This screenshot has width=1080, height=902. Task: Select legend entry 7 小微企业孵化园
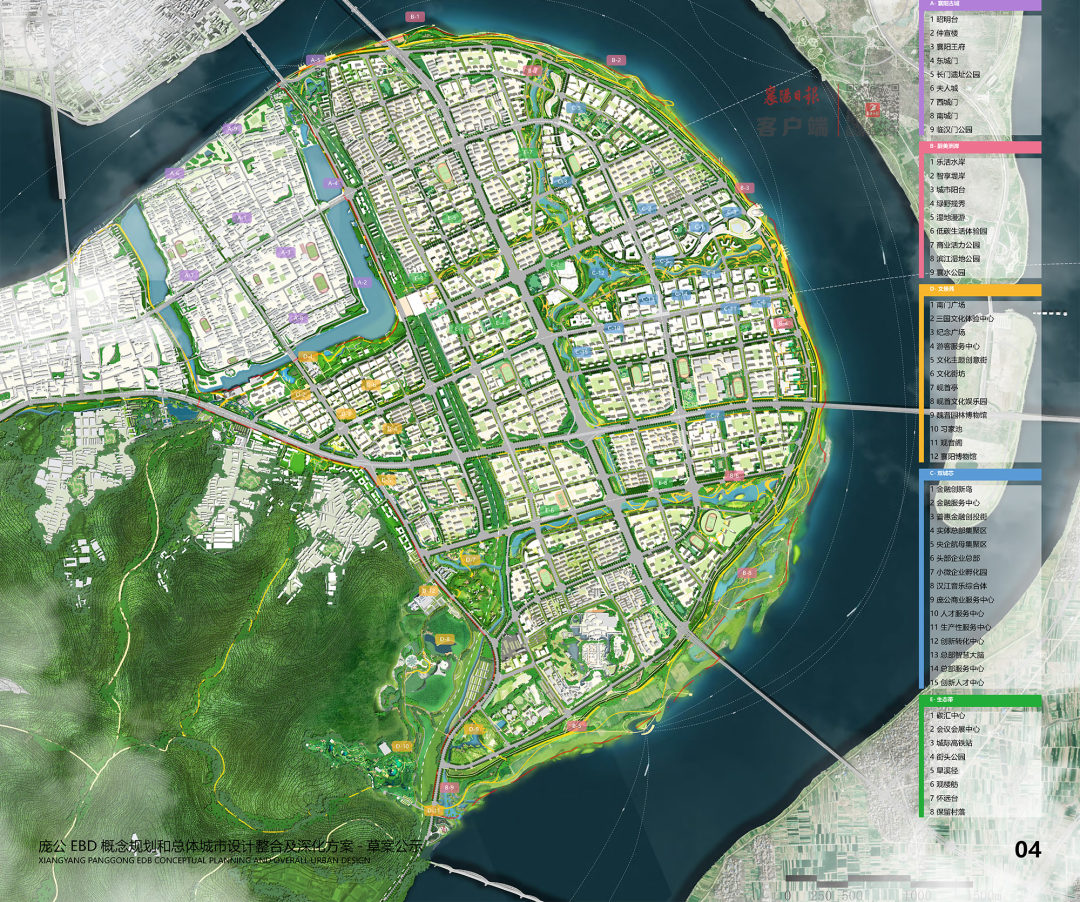coord(958,572)
